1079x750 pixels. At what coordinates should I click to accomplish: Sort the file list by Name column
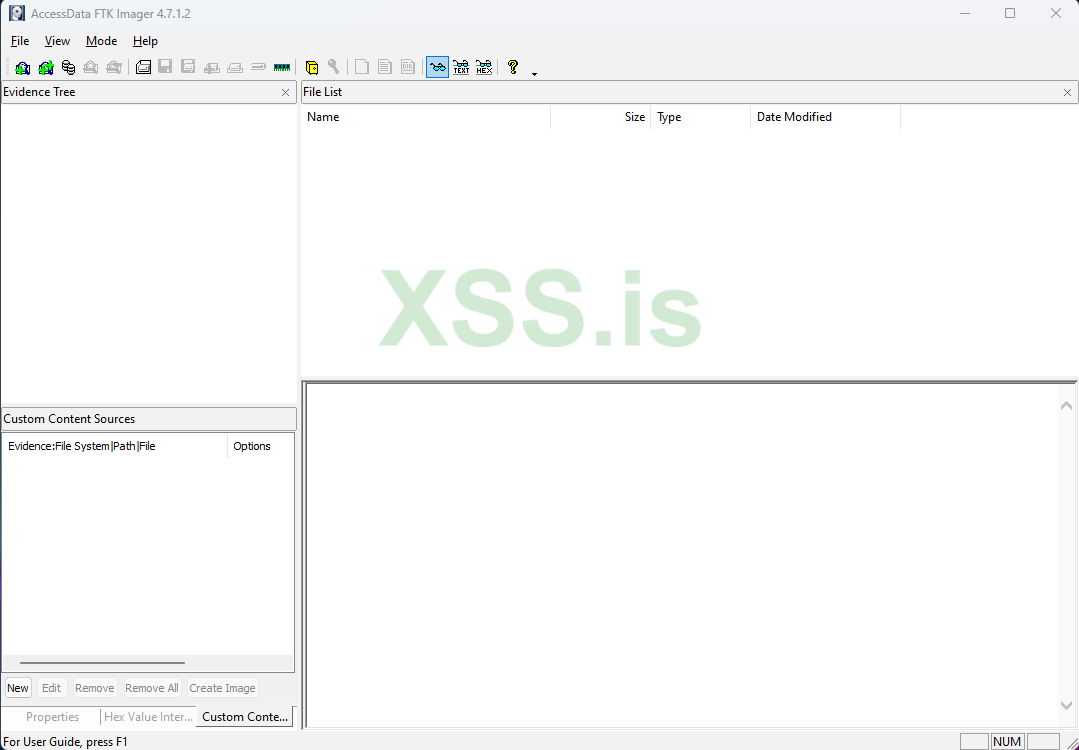tap(426, 117)
